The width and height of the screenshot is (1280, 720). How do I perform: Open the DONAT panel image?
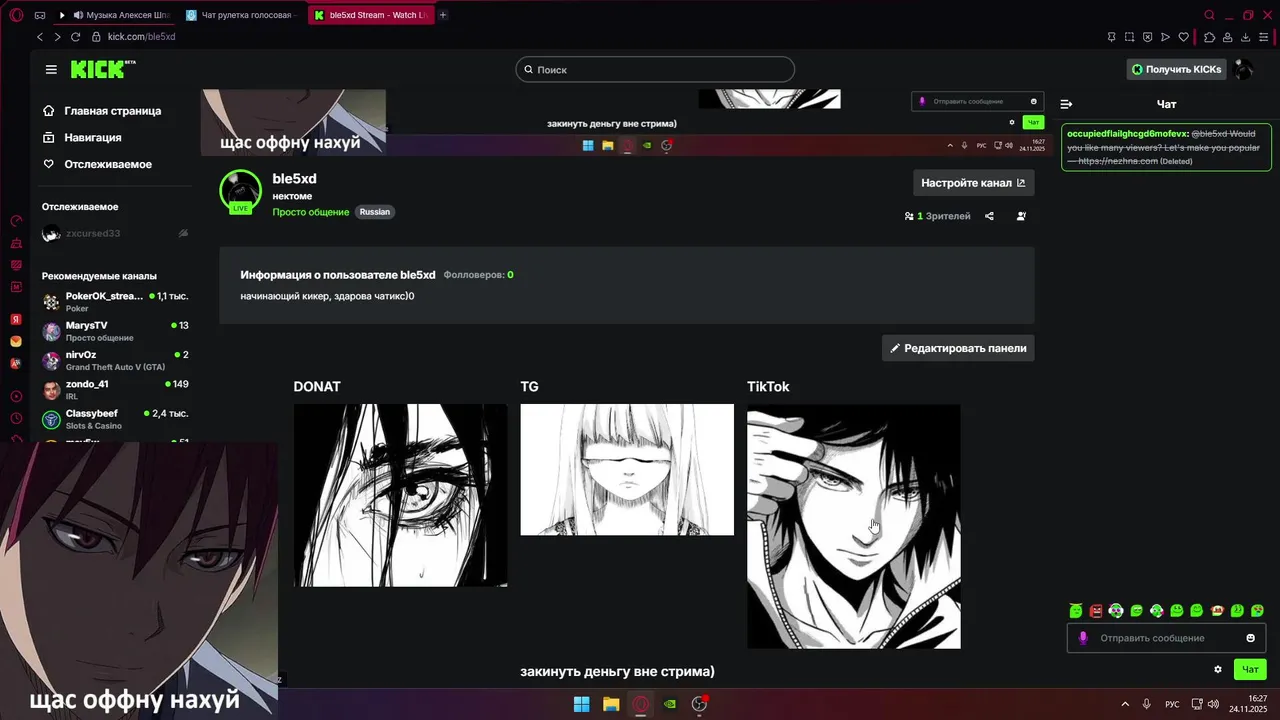pyautogui.click(x=400, y=495)
